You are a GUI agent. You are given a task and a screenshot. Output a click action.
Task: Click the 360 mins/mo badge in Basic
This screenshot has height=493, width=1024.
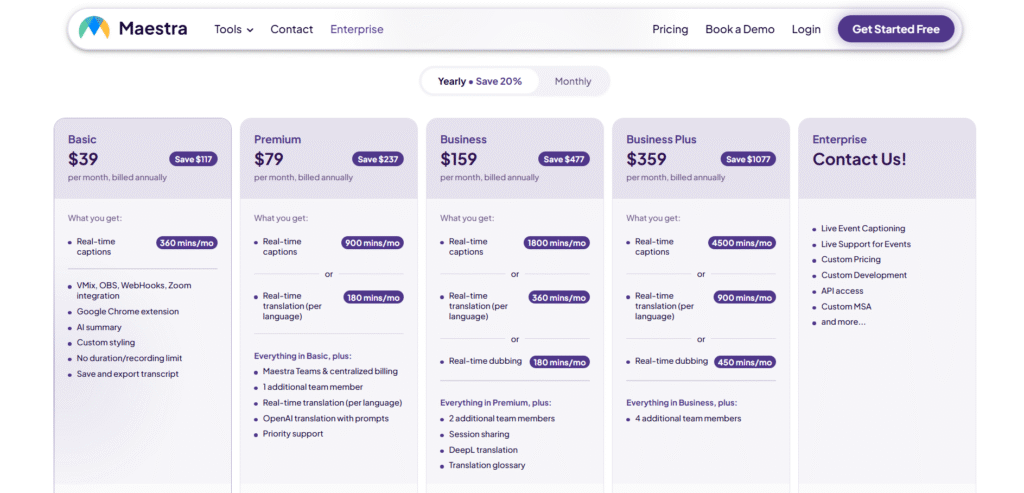coord(187,243)
